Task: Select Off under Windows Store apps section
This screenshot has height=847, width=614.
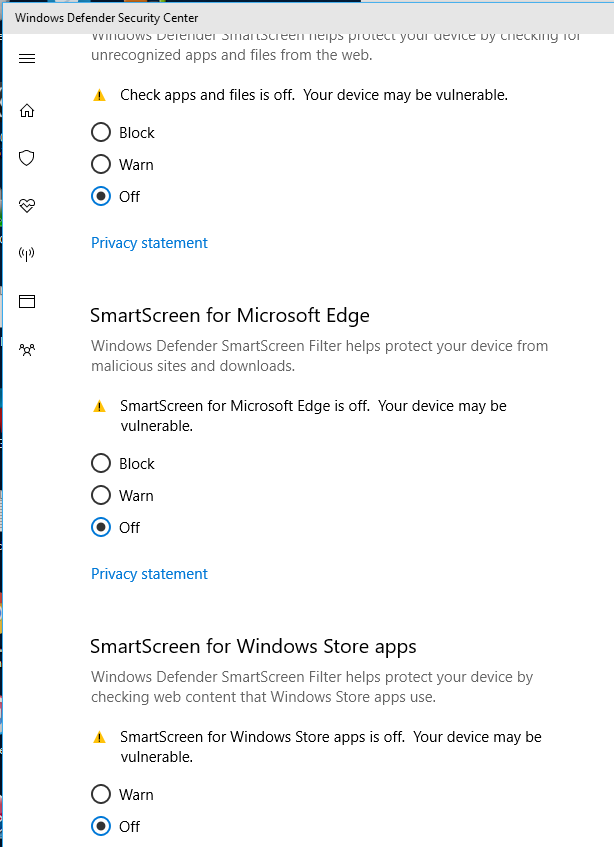Action: (101, 826)
